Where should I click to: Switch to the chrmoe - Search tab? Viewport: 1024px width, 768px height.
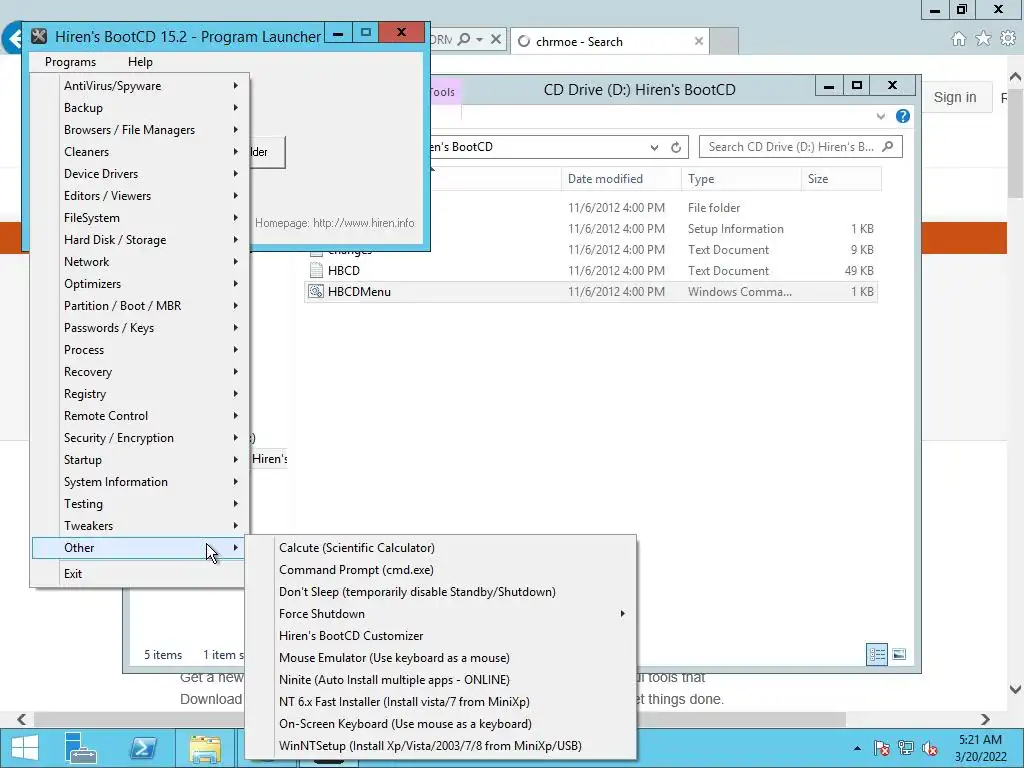tap(609, 41)
